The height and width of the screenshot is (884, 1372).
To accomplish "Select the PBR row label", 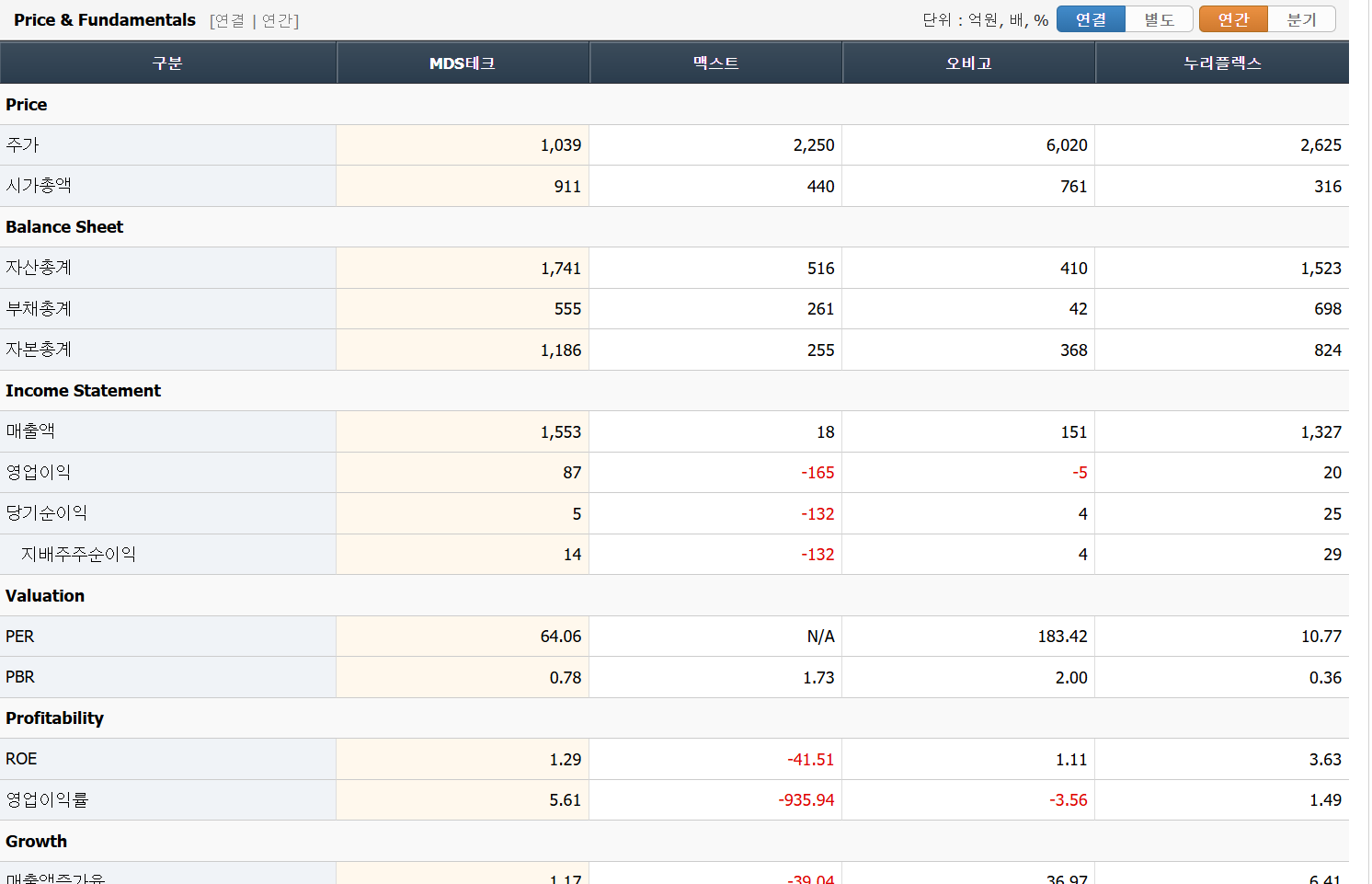I will click(x=20, y=677).
